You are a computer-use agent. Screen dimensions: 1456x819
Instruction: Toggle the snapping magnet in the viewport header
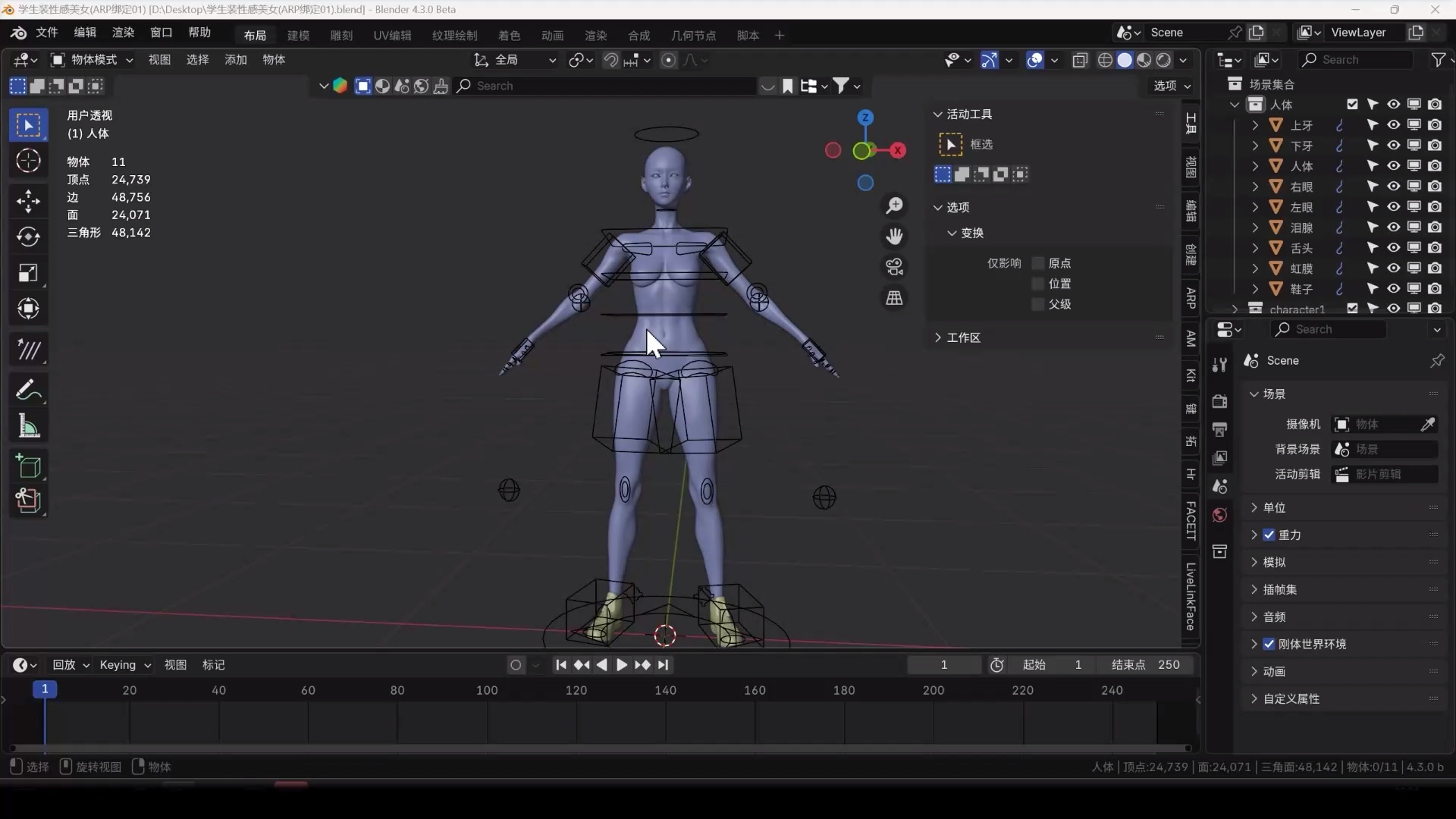click(611, 60)
